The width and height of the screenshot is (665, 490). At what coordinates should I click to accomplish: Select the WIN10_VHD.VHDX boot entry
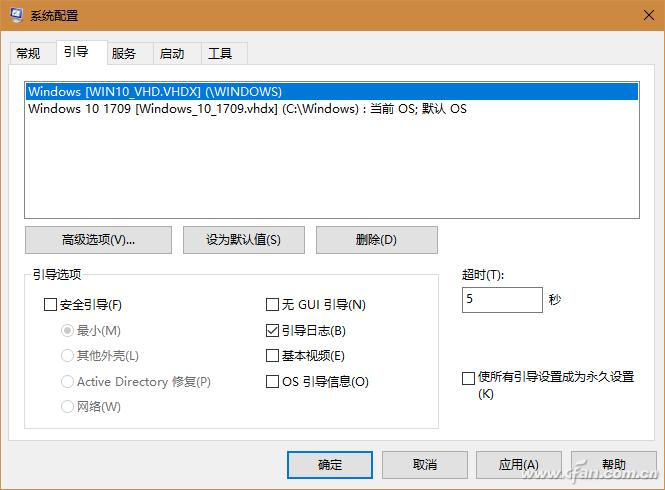click(x=332, y=92)
